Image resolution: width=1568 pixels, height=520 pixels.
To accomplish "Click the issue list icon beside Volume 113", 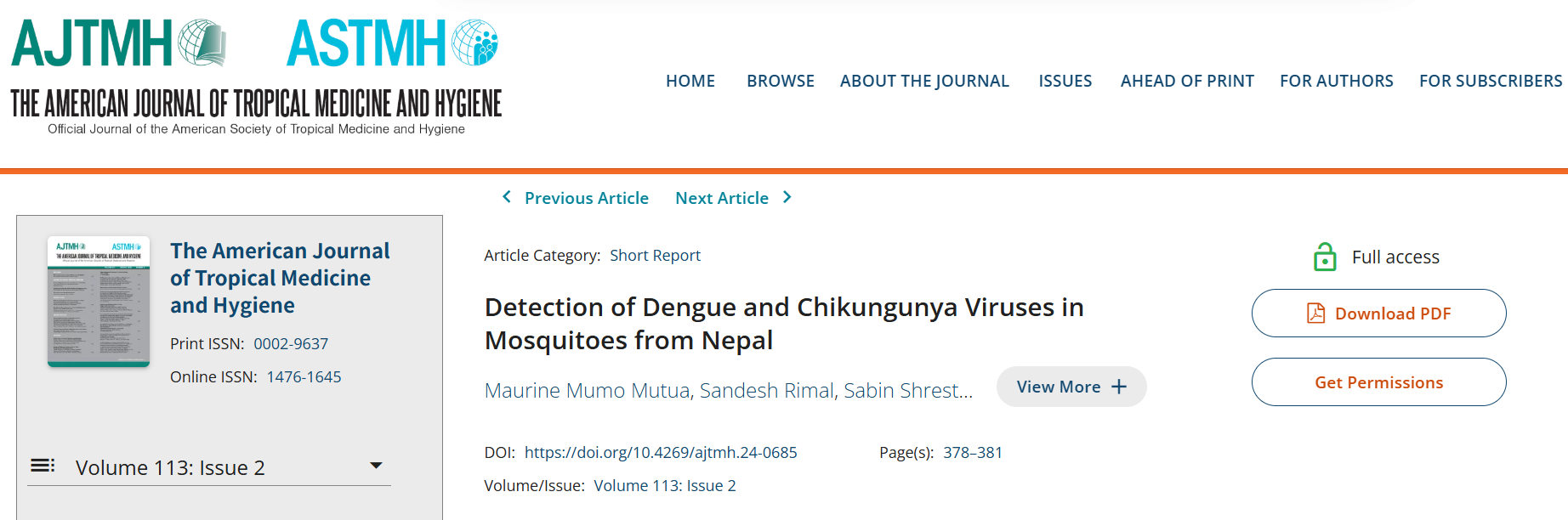I will pos(43,466).
